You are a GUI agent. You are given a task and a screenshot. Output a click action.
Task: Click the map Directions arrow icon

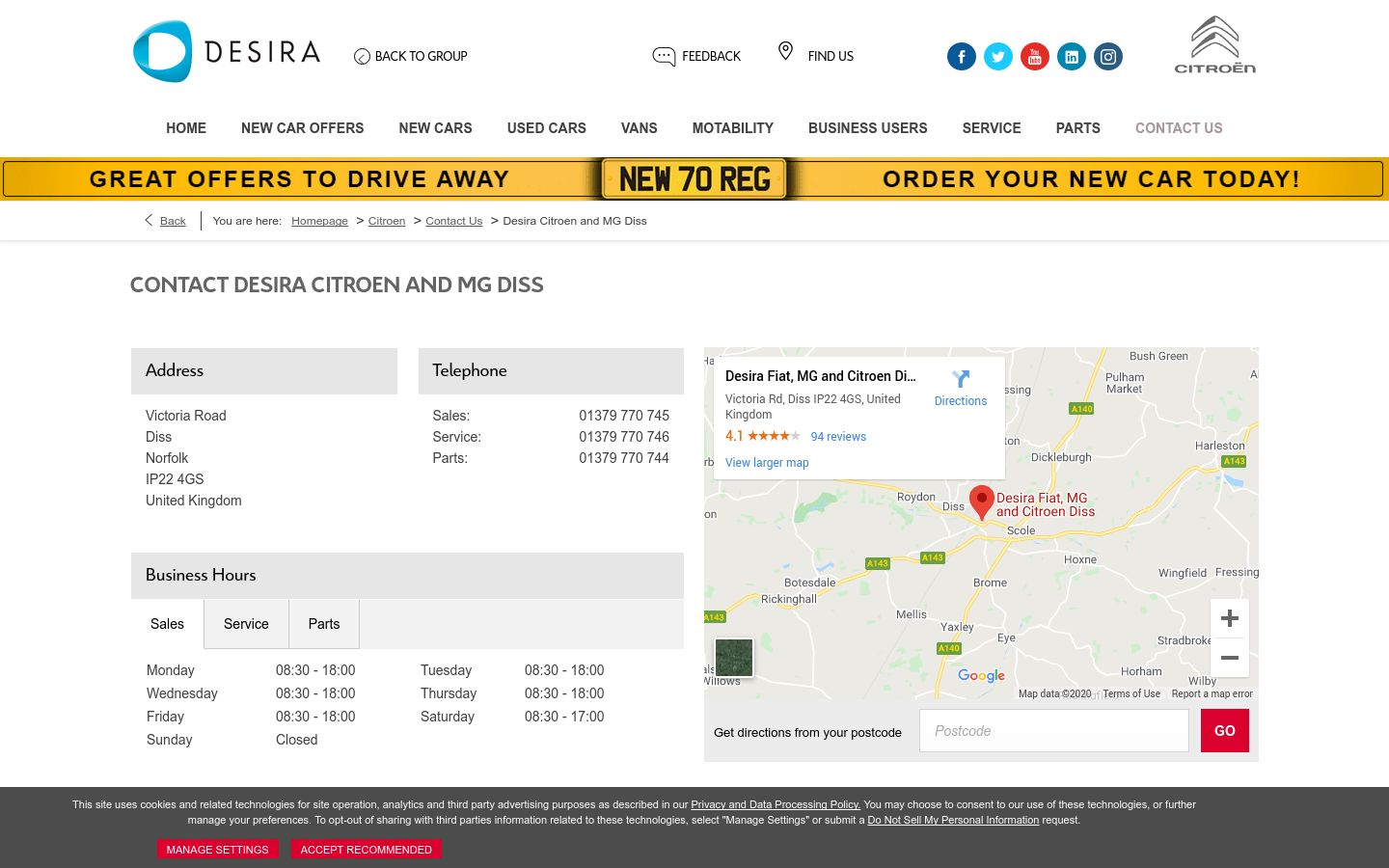pyautogui.click(x=961, y=379)
